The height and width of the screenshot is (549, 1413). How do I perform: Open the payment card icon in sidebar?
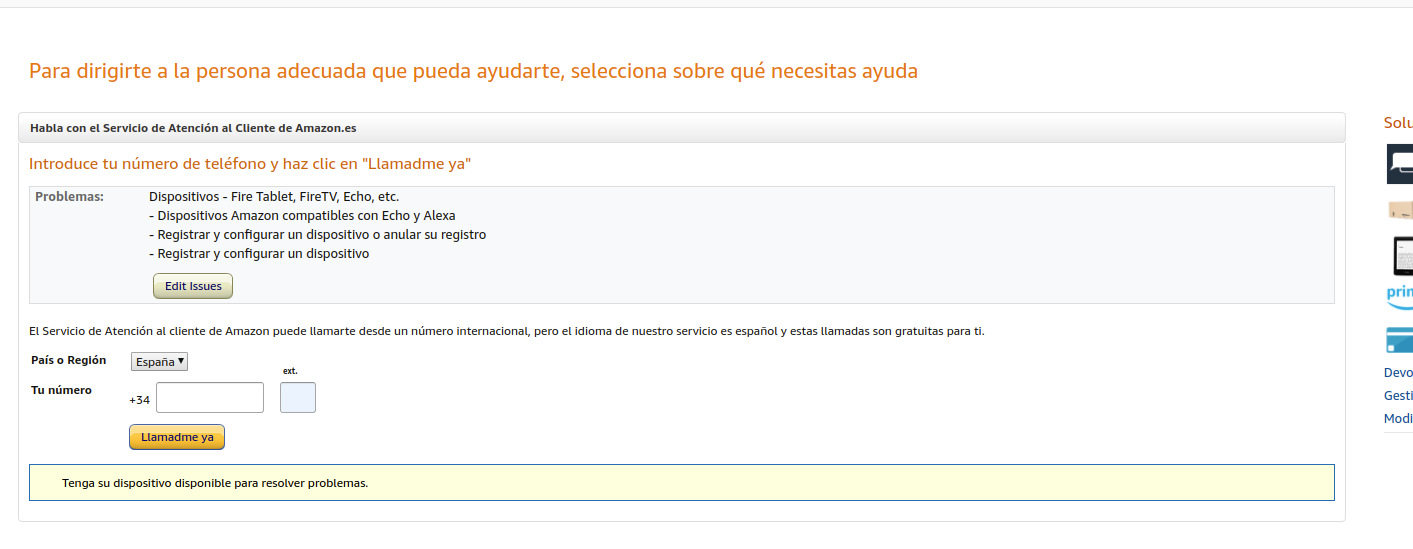pos(1400,340)
